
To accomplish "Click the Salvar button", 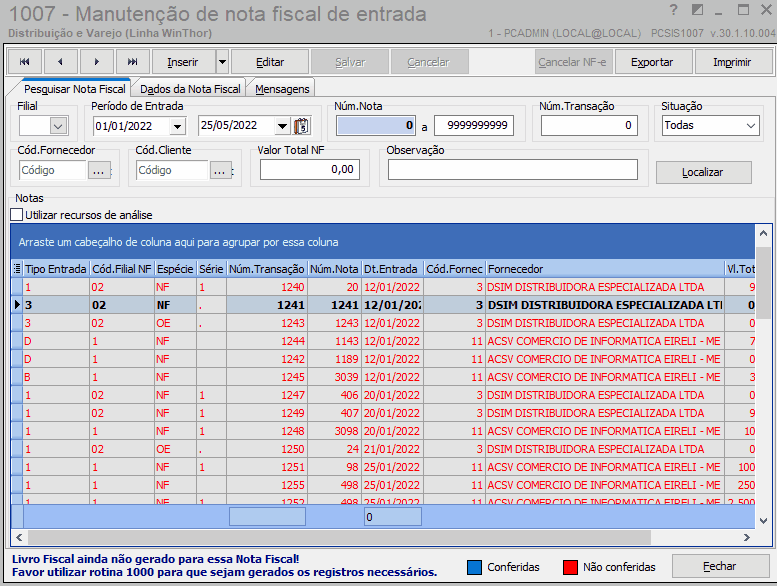I will tap(350, 62).
